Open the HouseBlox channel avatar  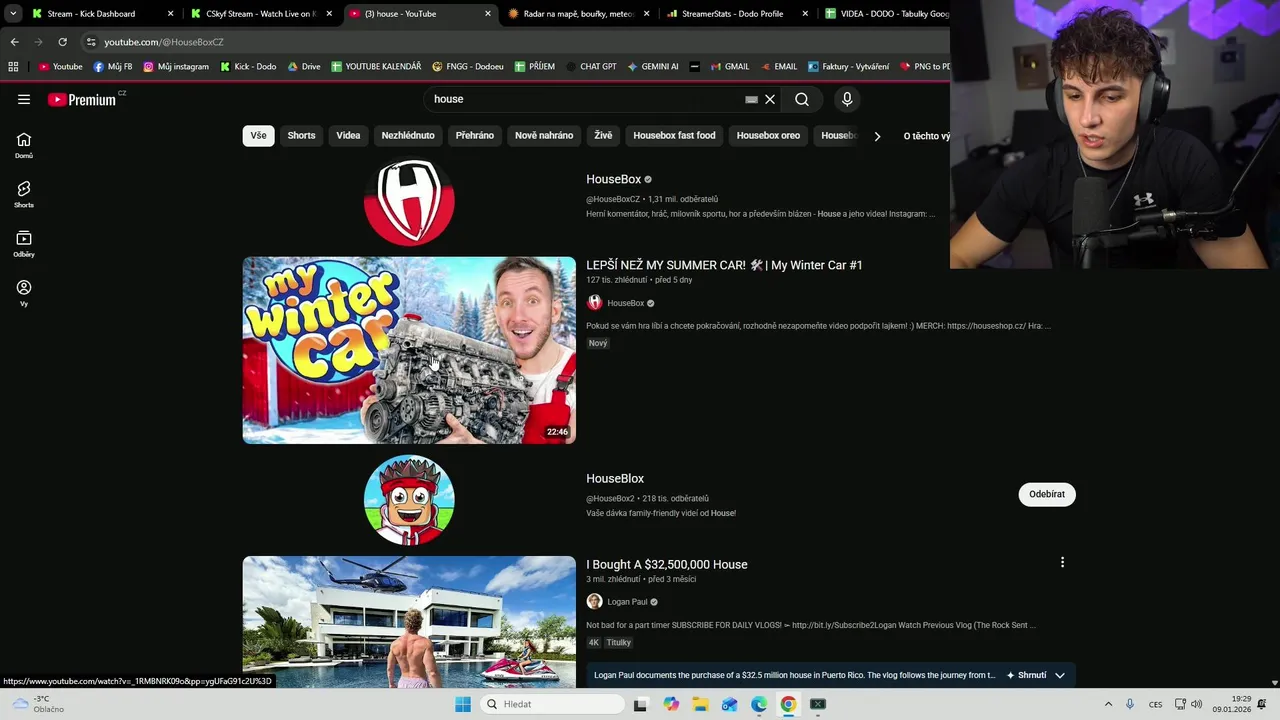(x=409, y=500)
